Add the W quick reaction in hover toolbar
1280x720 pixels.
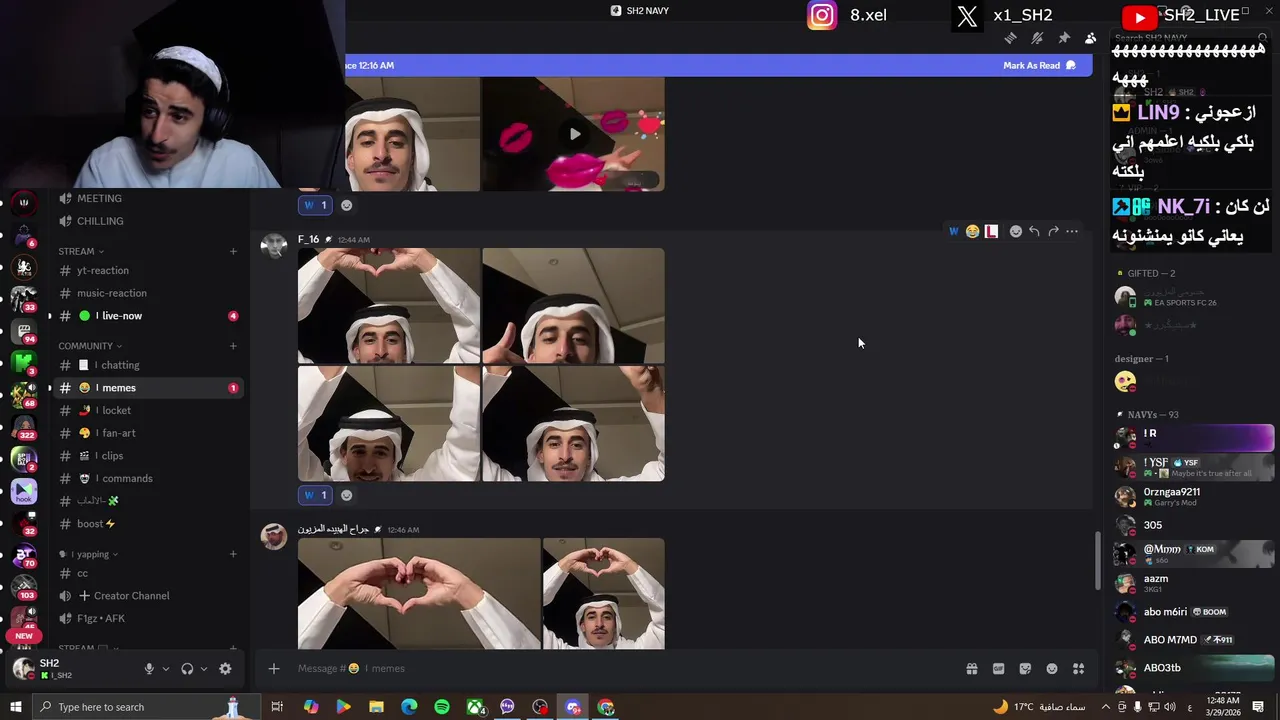tap(953, 231)
